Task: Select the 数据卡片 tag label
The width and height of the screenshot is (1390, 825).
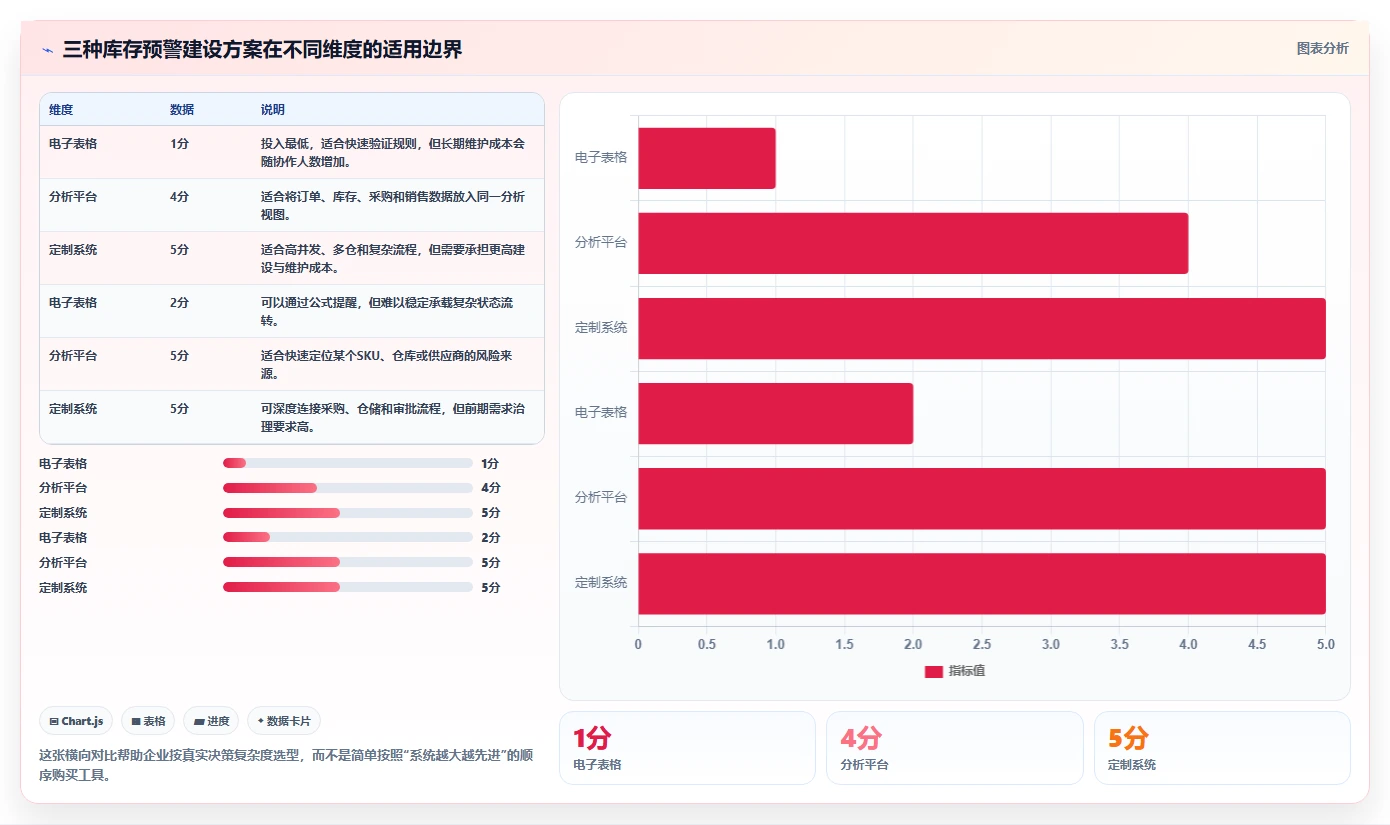Action: point(289,721)
